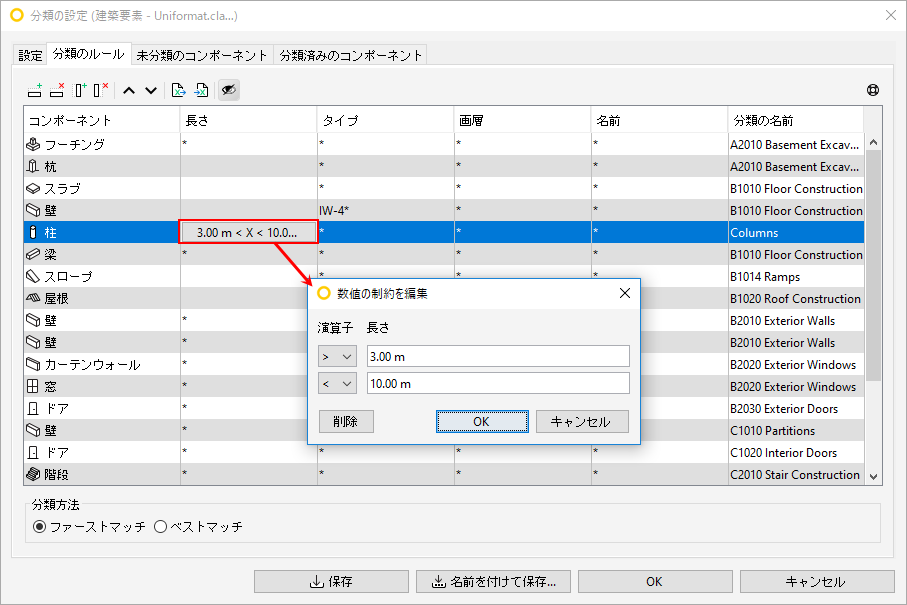Click the 'B1020 Roof Construction' cell
Viewport: 907px width, 605px height.
tap(796, 298)
